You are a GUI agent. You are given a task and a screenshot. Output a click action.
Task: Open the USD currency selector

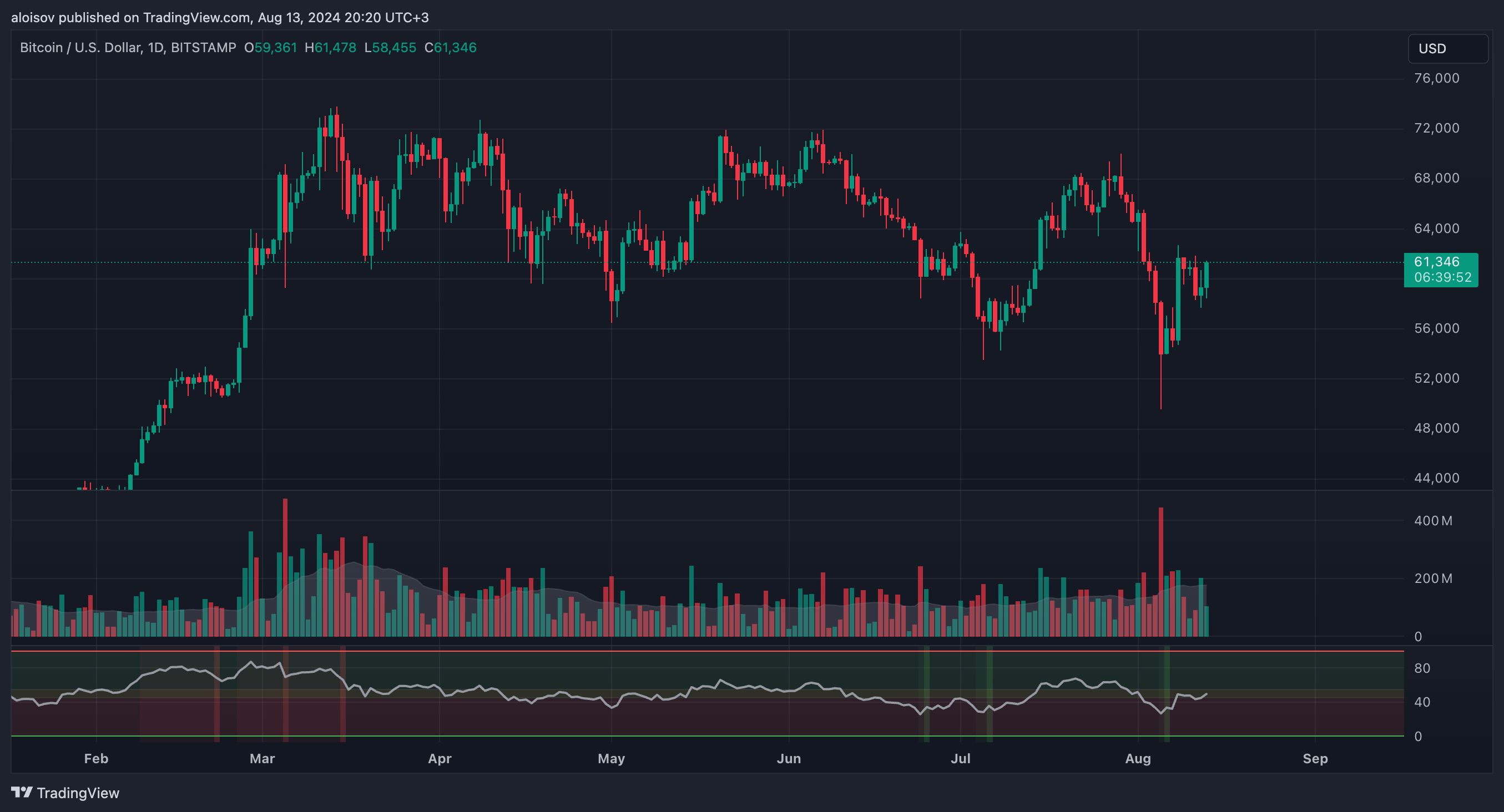(x=1447, y=48)
